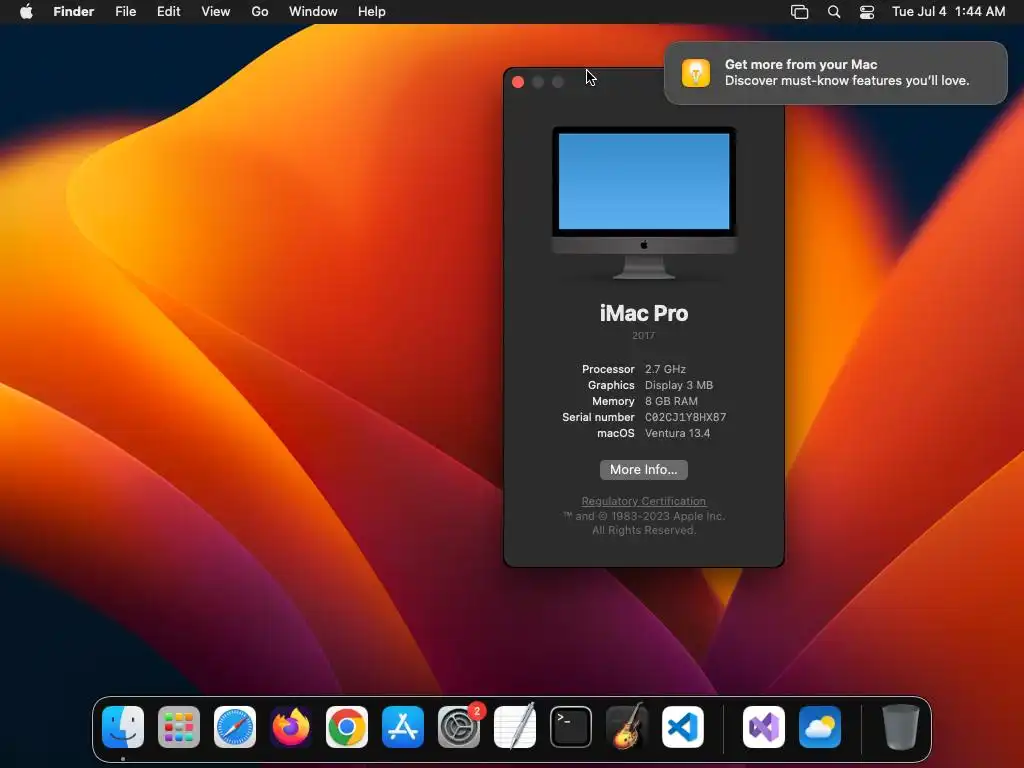Screen dimensions: 1024x768
Task: Click the Stage Manager menu bar icon
Action: tap(799, 12)
